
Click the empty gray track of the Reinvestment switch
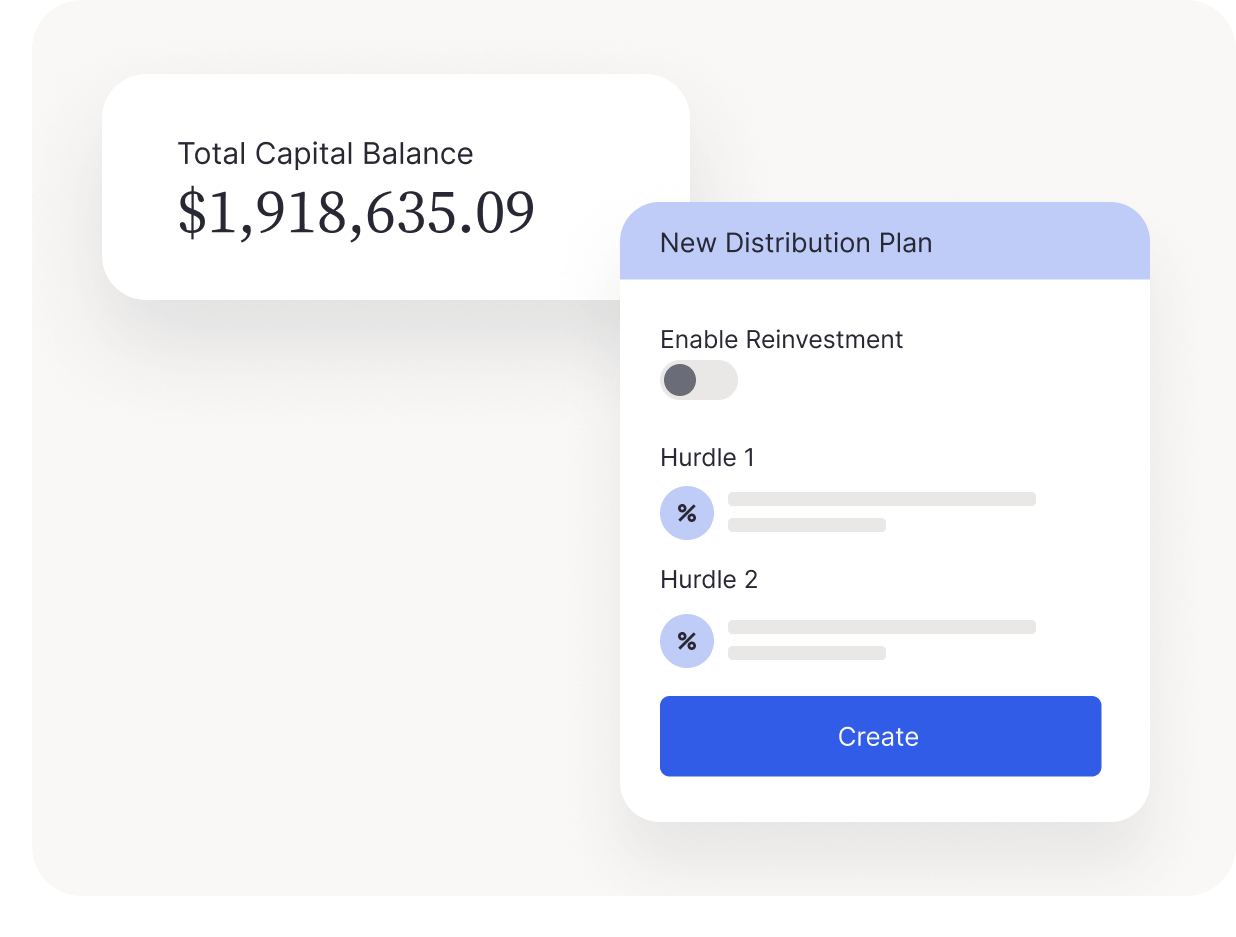click(x=718, y=380)
